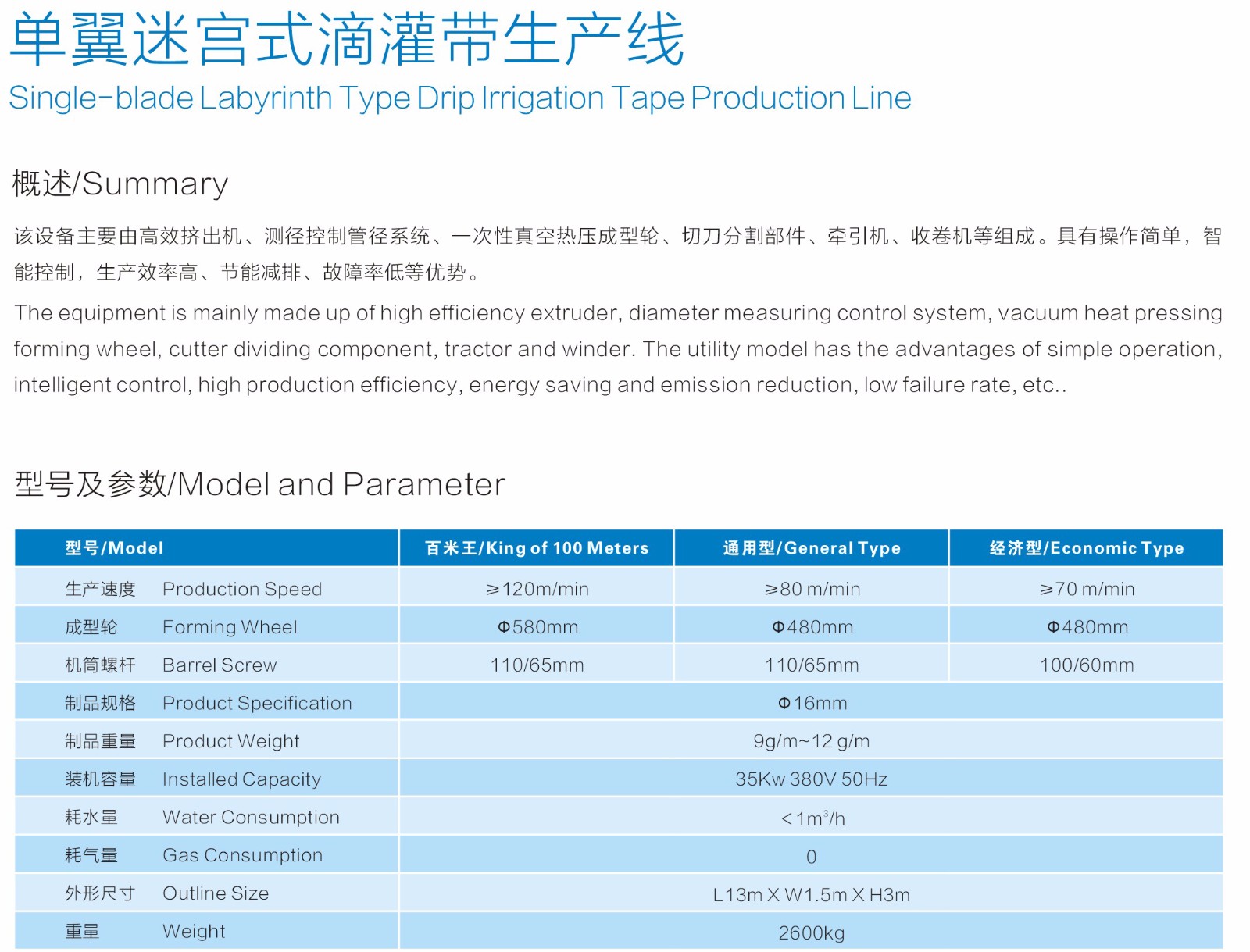Click the Product Specification Φ16mm value
The height and width of the screenshot is (952, 1250).
click(812, 703)
